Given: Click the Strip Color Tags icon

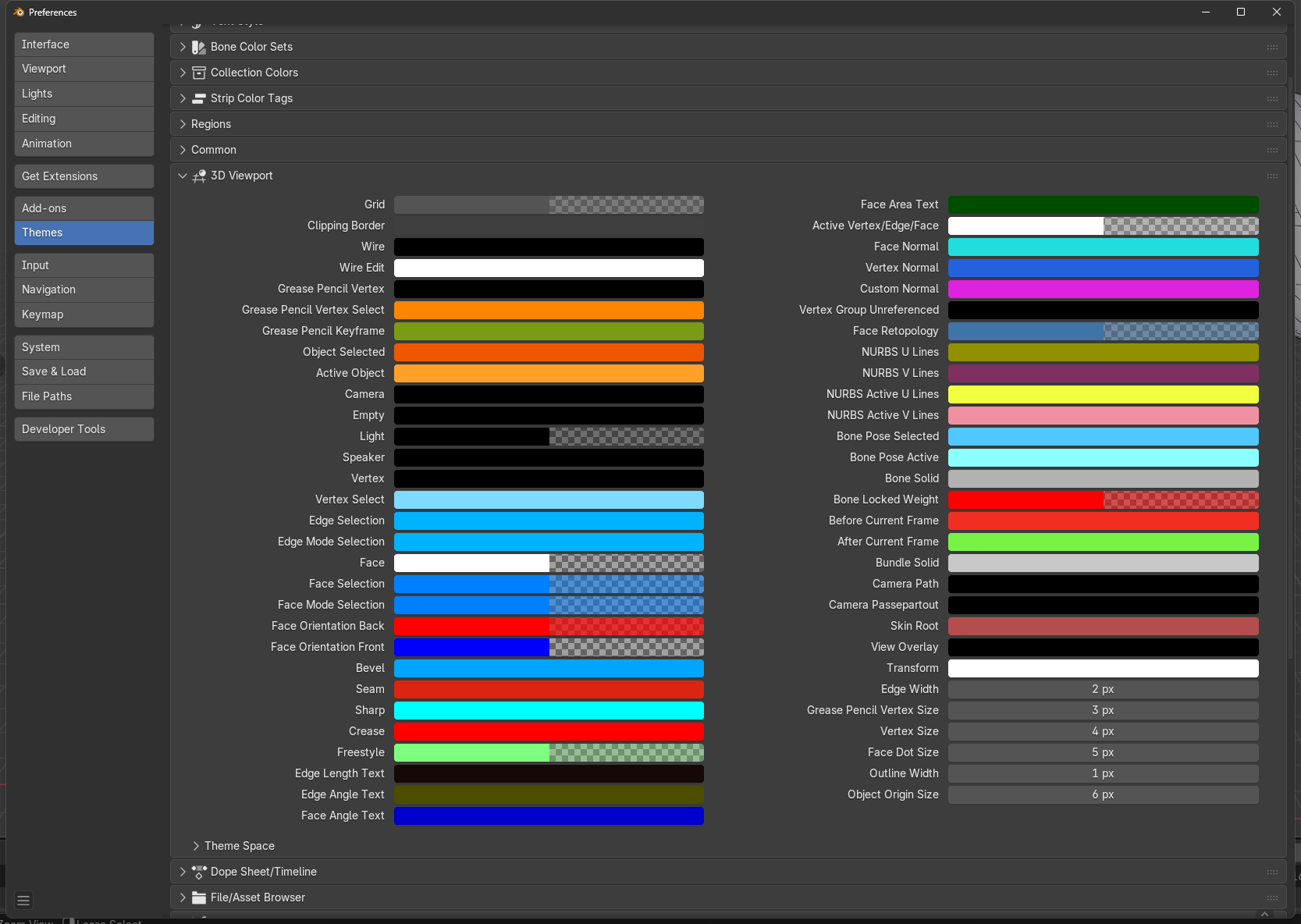Looking at the screenshot, I should point(199,98).
